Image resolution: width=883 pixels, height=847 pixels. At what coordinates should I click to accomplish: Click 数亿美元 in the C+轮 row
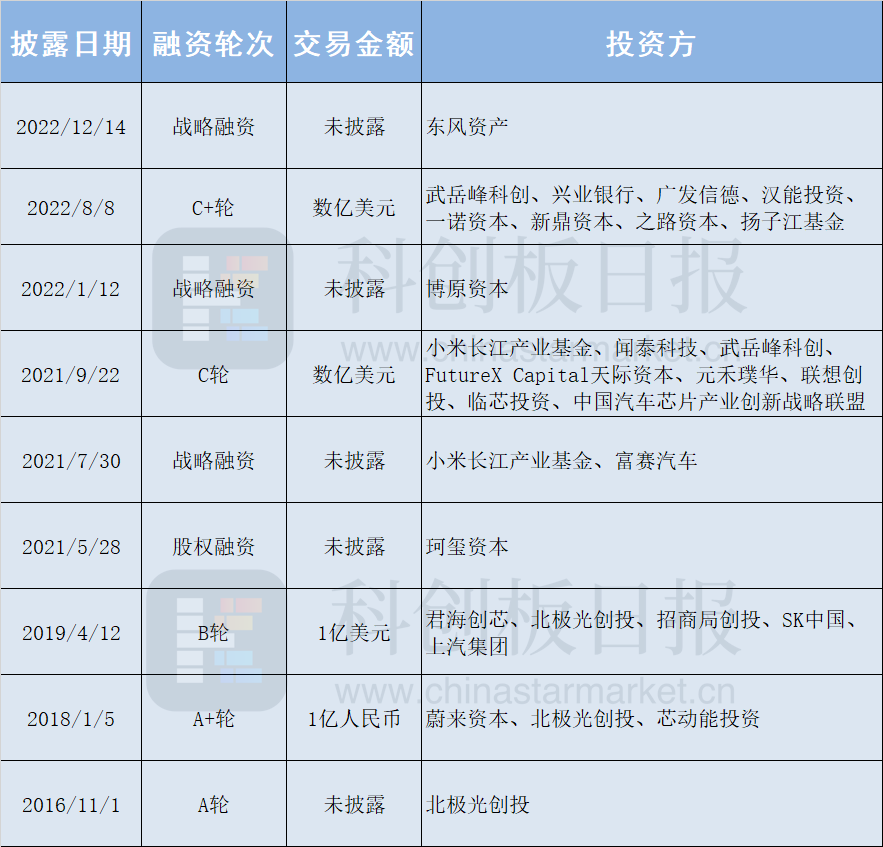(354, 208)
